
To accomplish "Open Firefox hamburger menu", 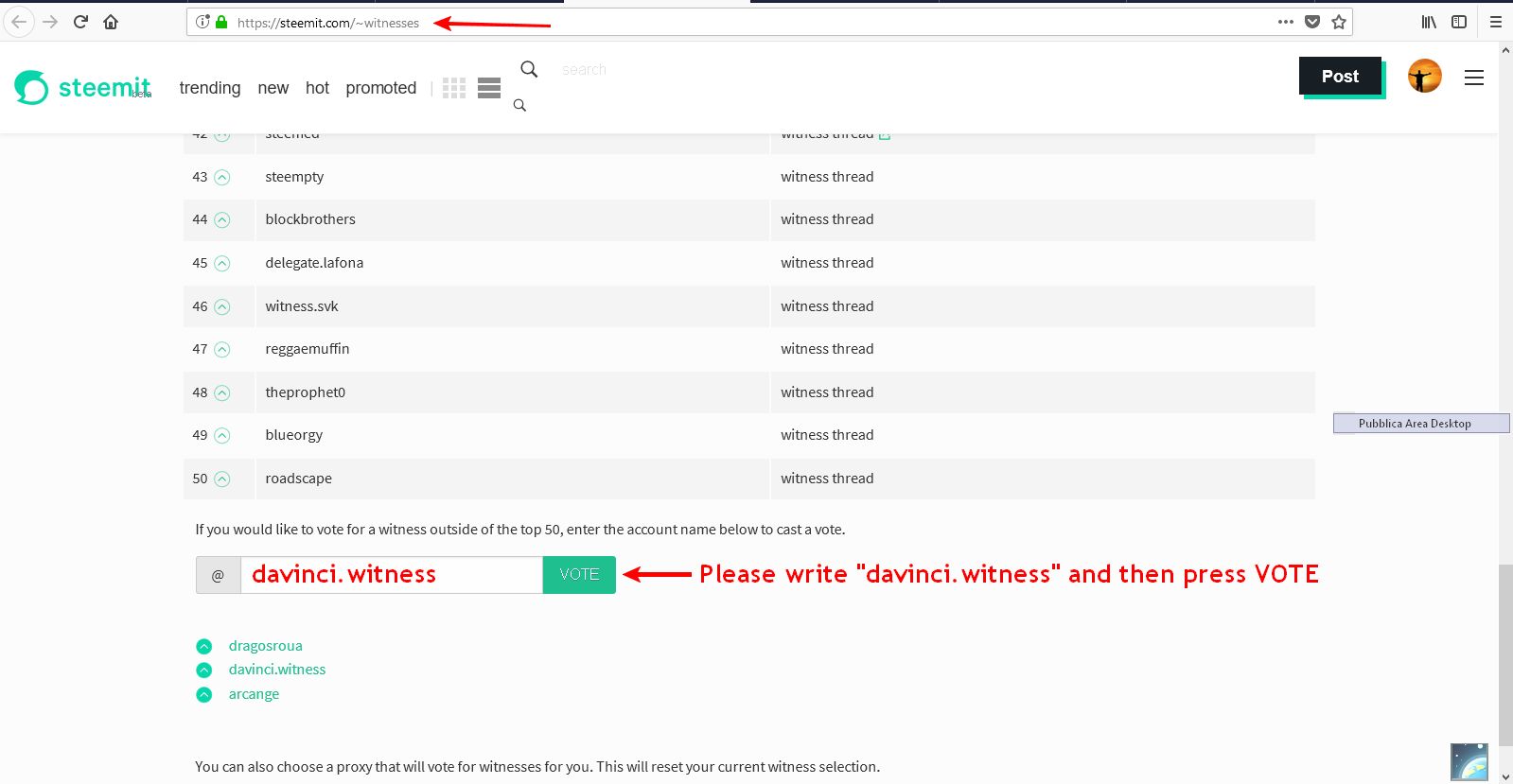I will [1496, 22].
